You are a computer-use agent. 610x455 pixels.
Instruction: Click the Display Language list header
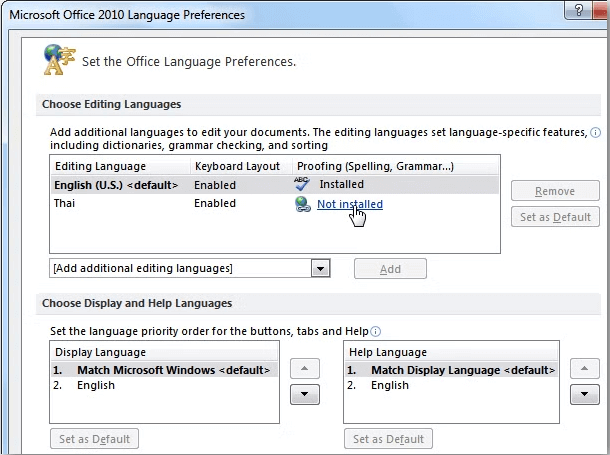coord(165,352)
